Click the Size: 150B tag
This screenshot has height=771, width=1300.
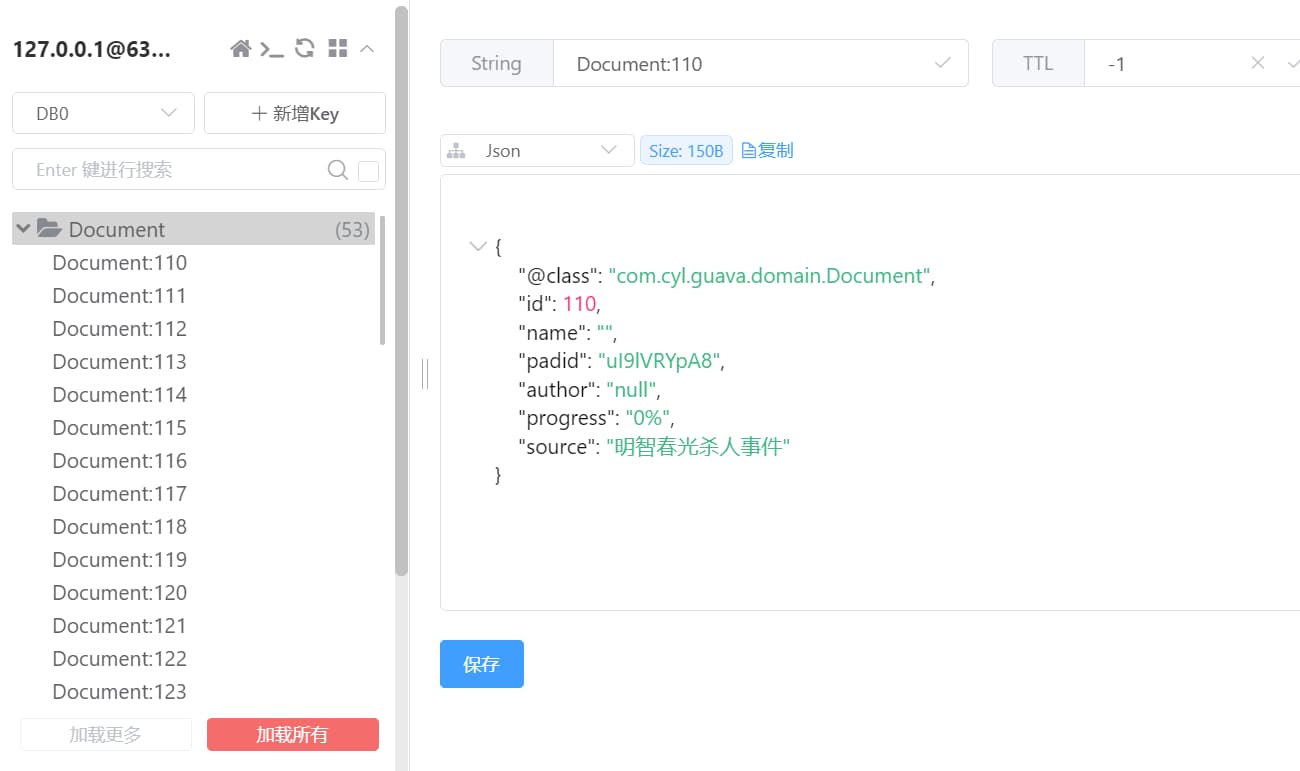686,150
